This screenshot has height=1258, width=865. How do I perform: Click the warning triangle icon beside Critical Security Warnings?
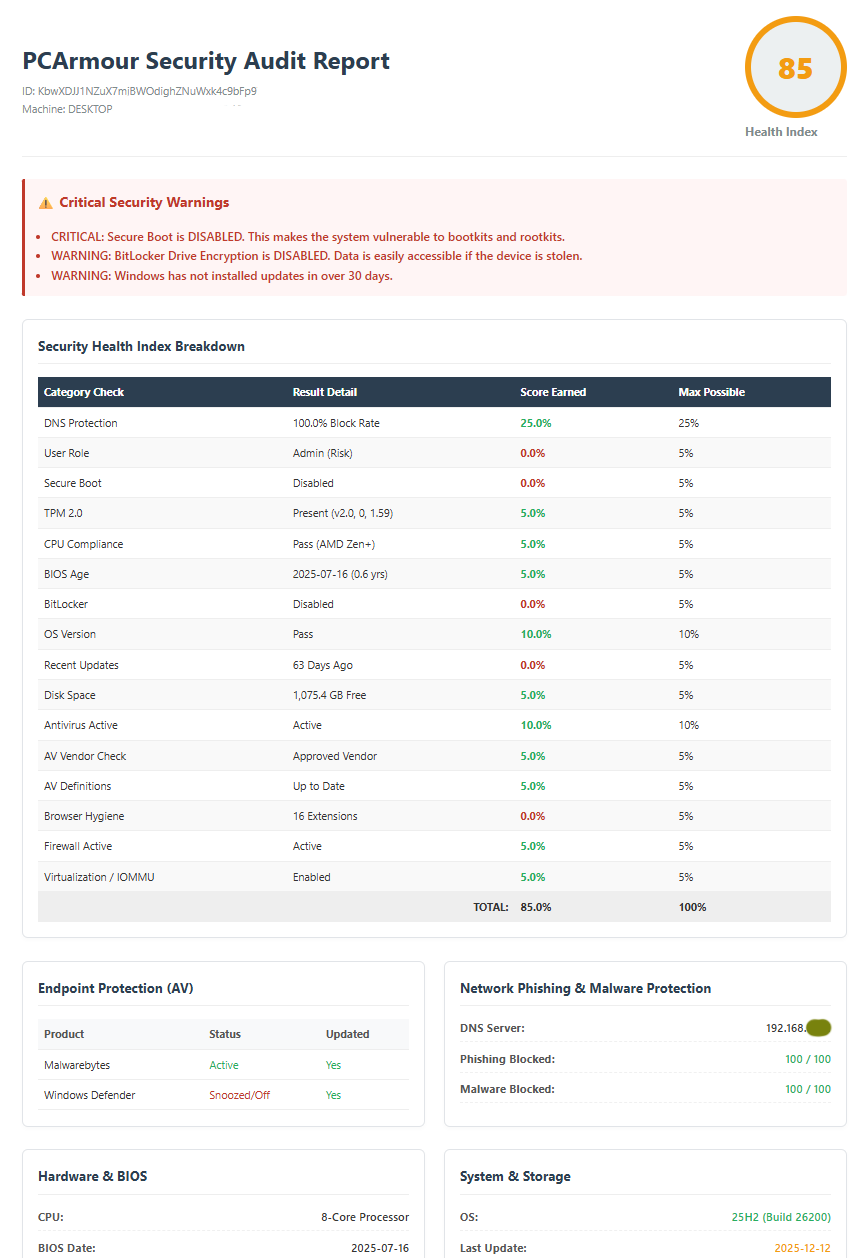point(45,202)
